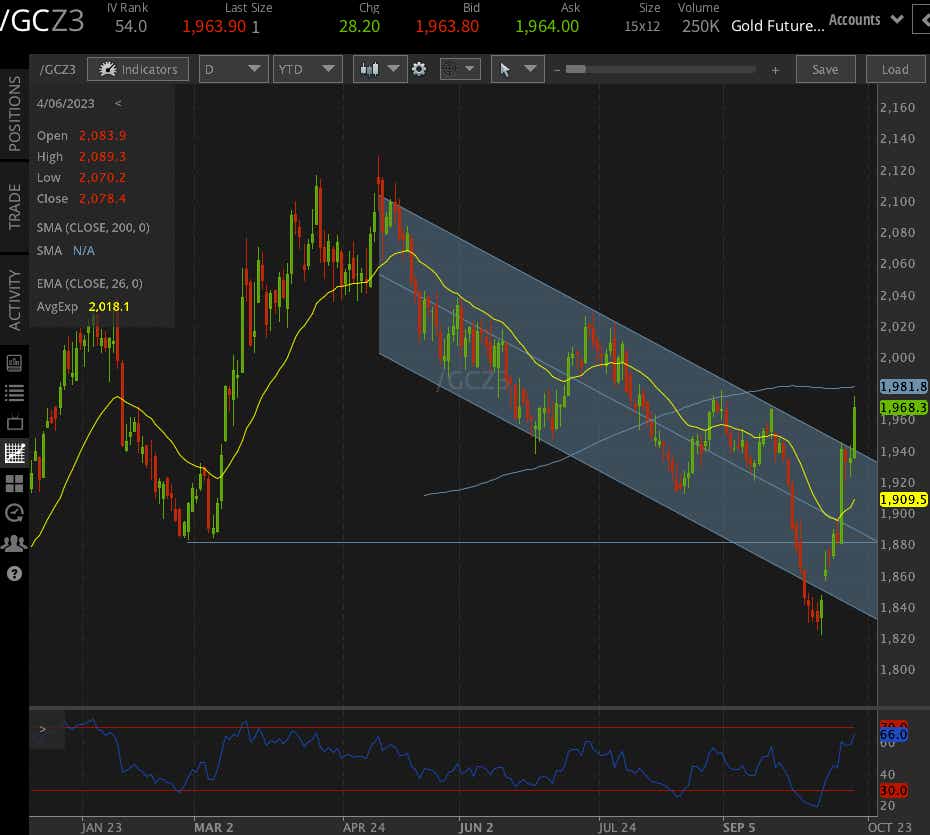Image resolution: width=930 pixels, height=835 pixels.
Task: Switch to the Trade side tab
Action: click(14, 206)
